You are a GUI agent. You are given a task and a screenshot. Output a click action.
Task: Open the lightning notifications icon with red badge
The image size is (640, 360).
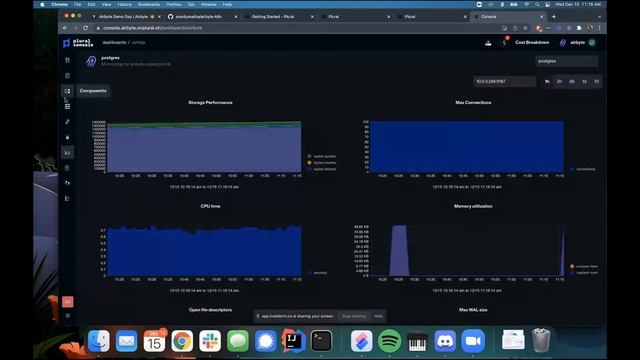[504, 42]
